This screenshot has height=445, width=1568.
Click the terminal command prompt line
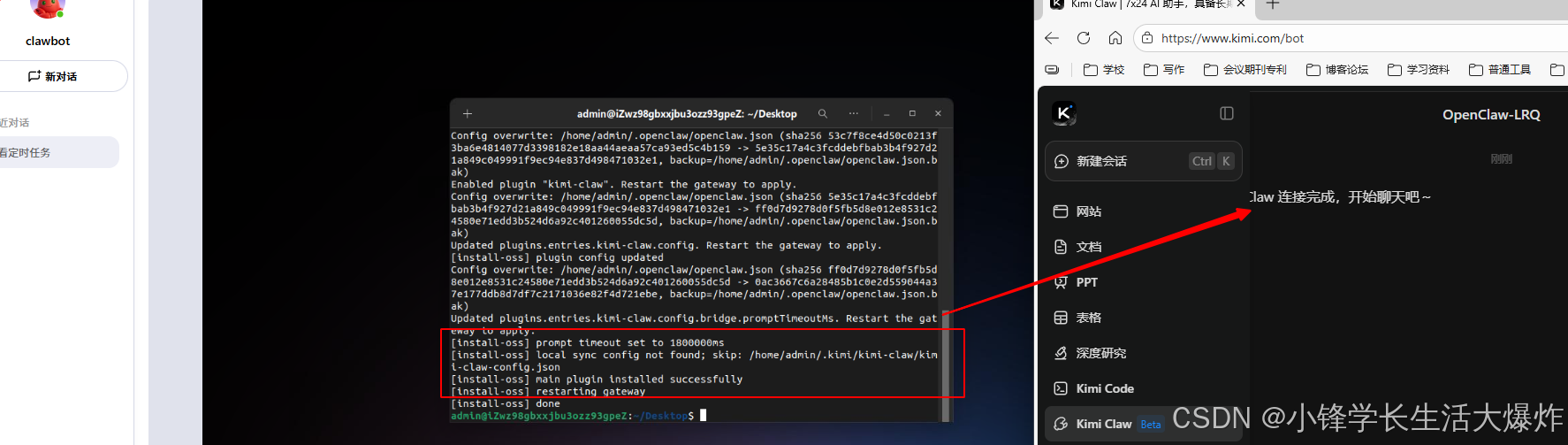579,415
